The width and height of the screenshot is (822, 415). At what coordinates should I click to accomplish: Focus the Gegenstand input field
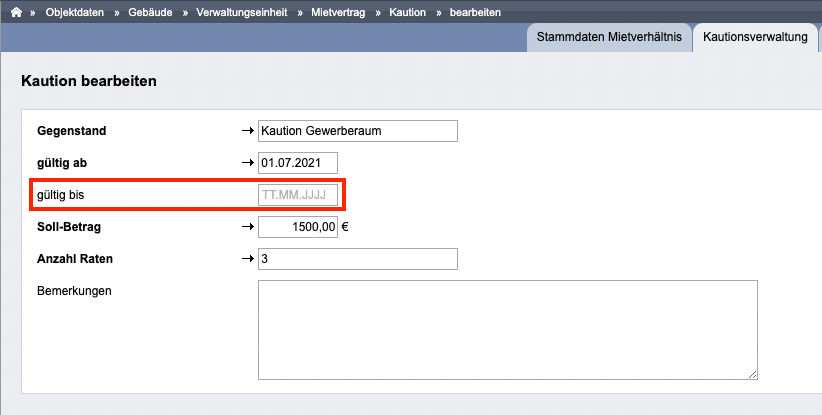point(358,131)
